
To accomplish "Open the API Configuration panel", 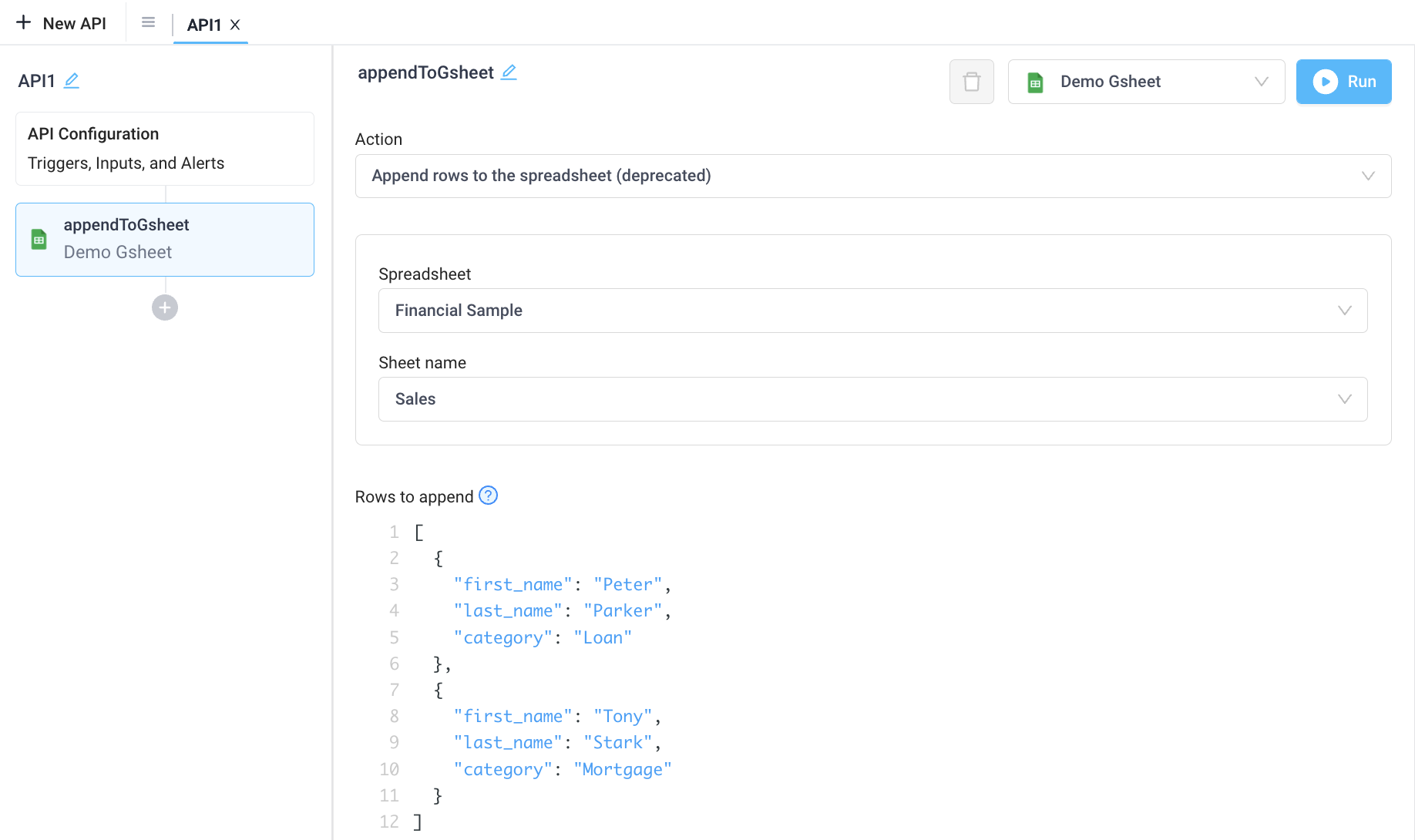I will [164, 148].
